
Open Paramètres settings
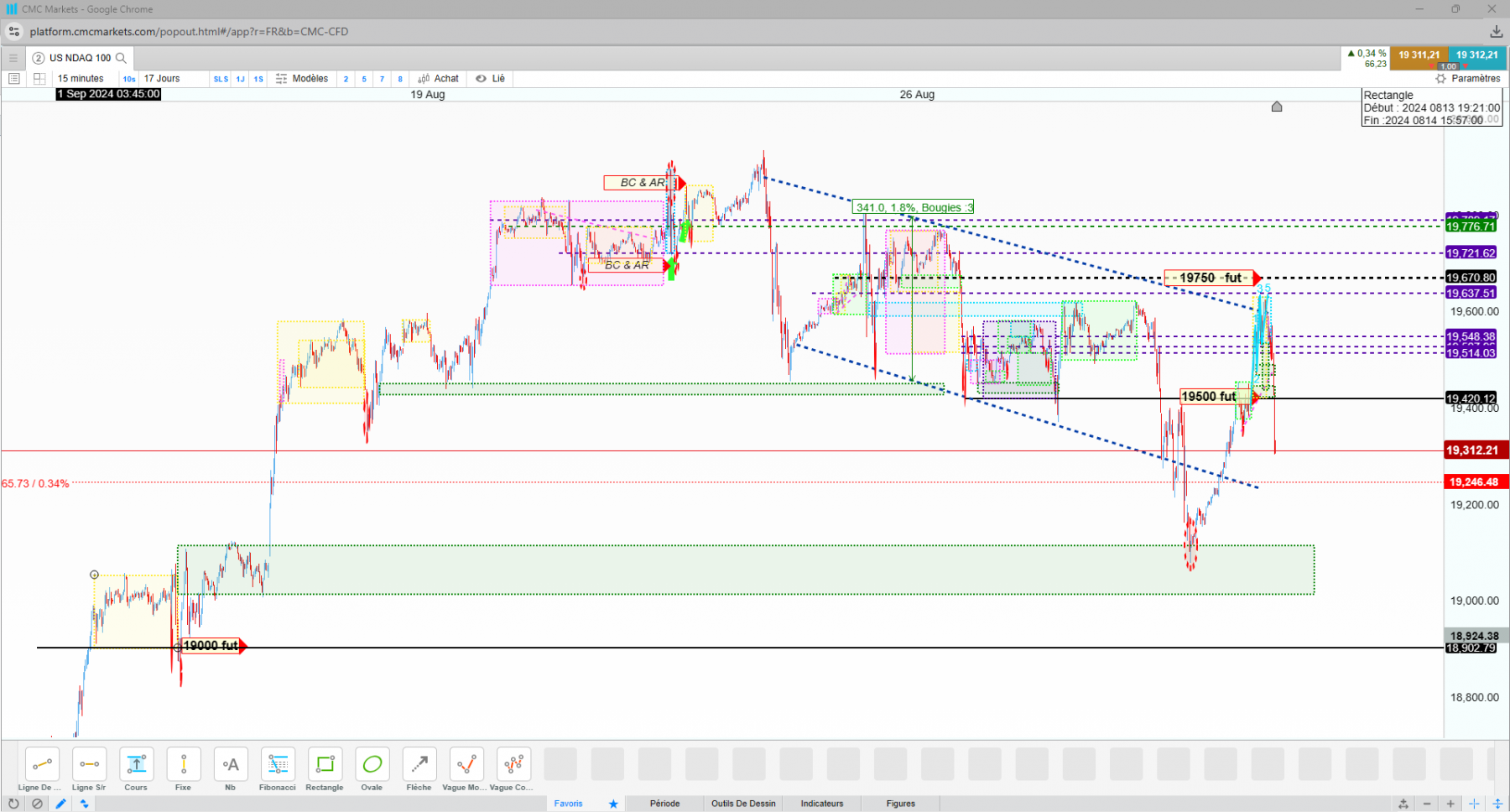(x=1468, y=79)
